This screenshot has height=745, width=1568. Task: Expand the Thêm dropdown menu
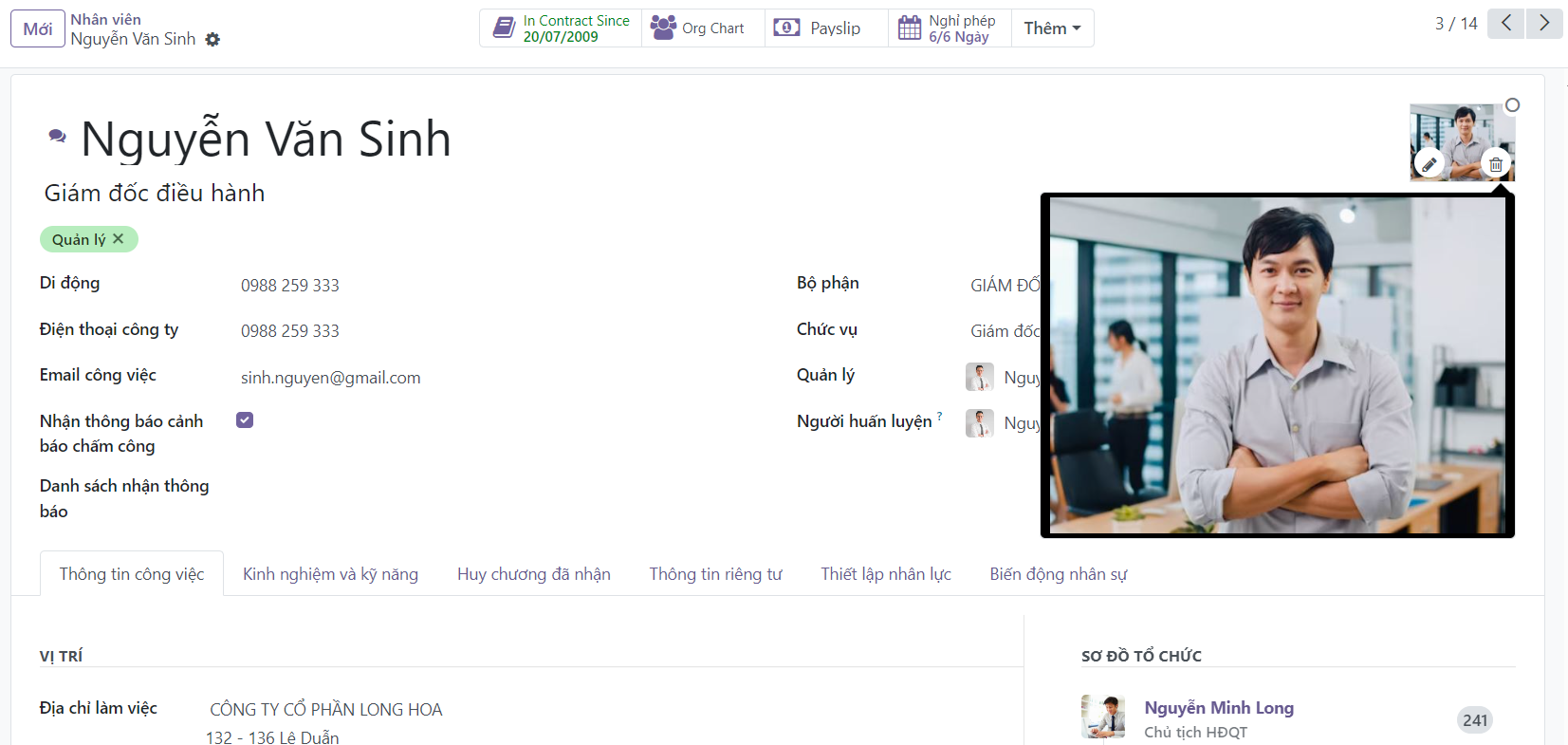coord(1052,28)
